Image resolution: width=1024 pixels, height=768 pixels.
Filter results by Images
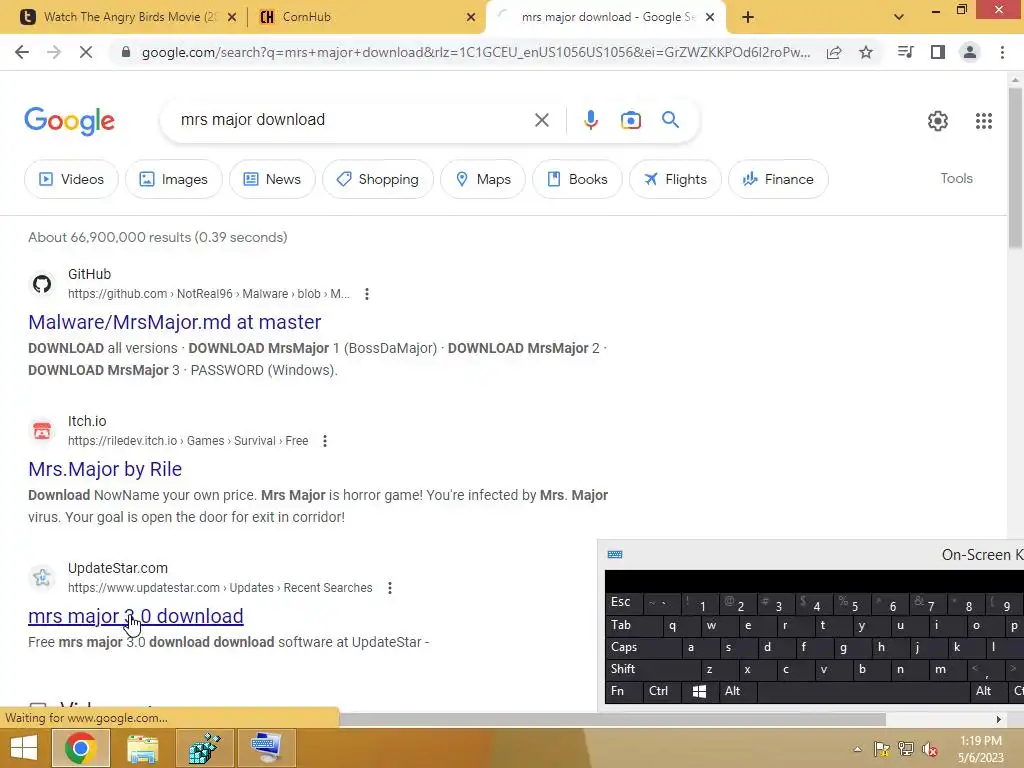(x=174, y=179)
